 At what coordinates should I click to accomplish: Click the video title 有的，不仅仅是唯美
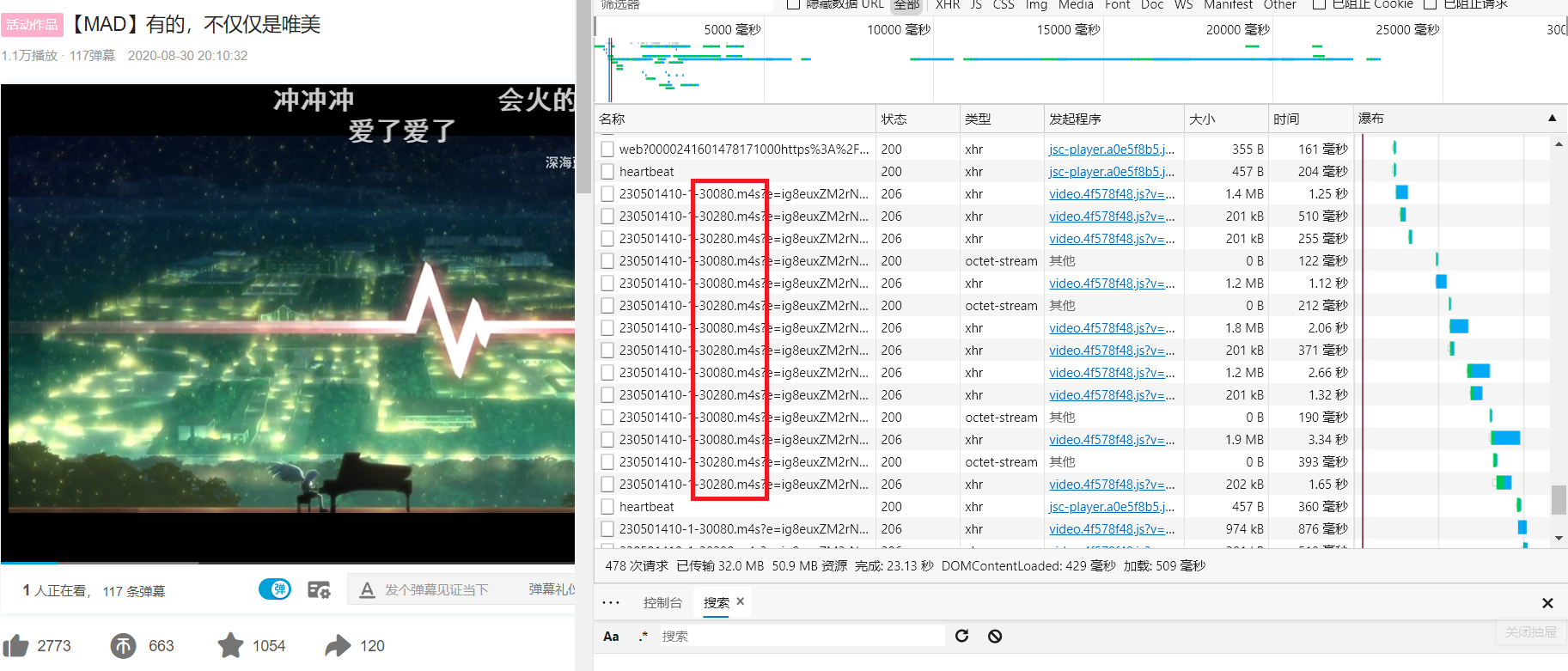click(233, 24)
